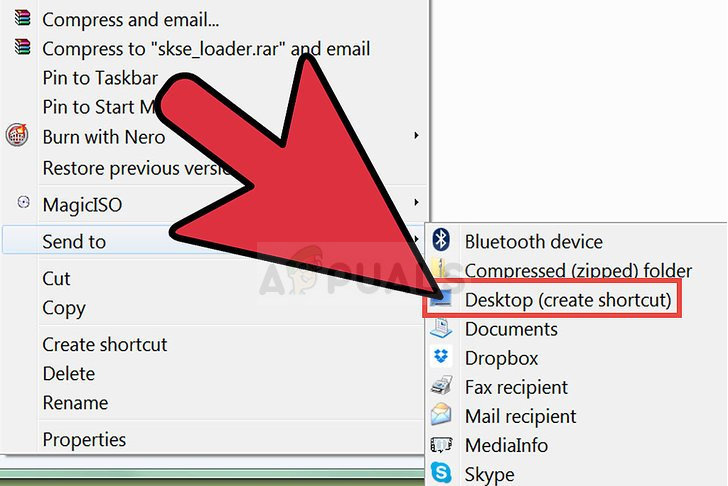Choose Compressed (zipped) folder
Screen dimensions: 728x486
point(578,271)
